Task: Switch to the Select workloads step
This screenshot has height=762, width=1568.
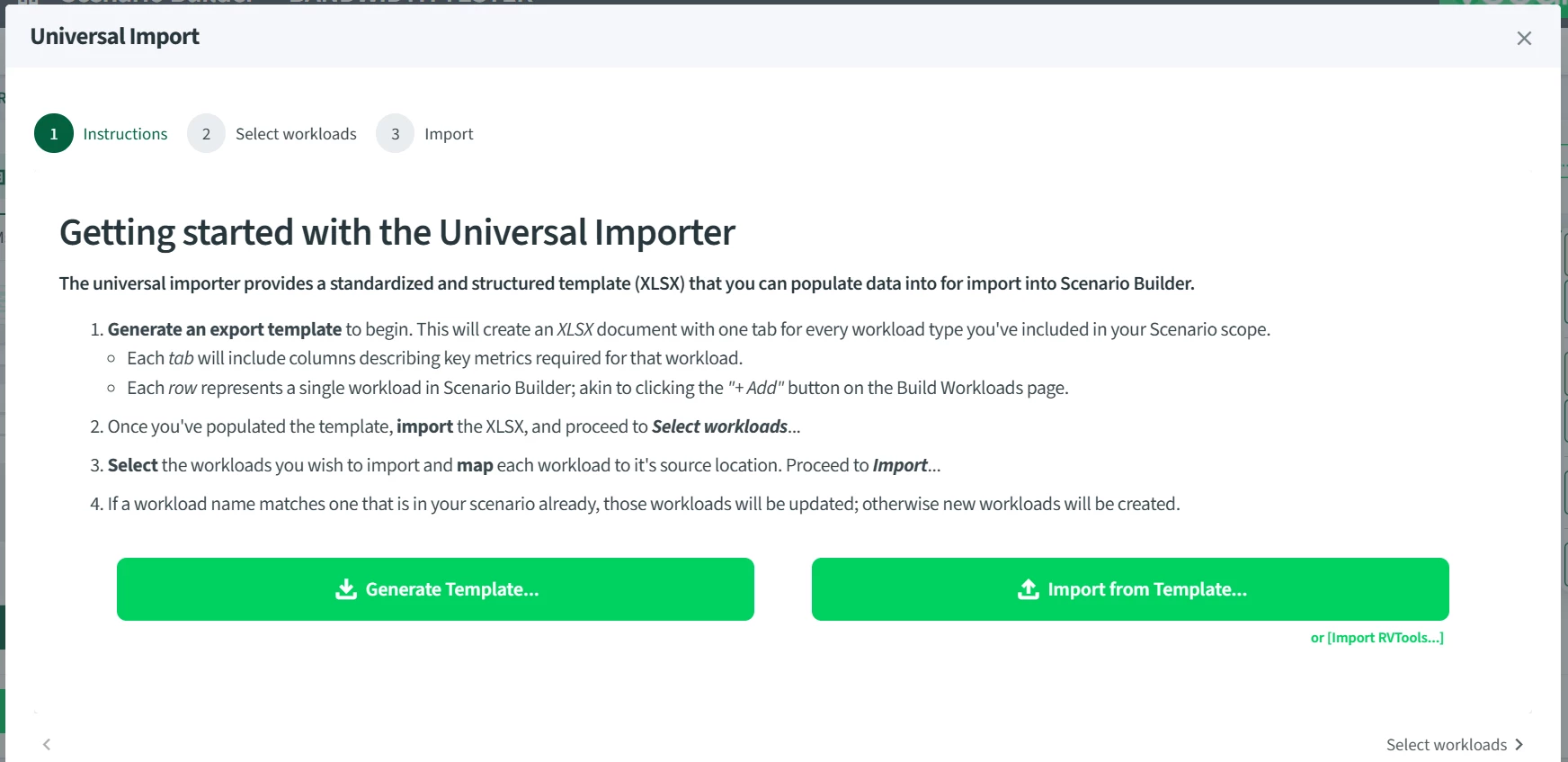Action: pyautogui.click(x=296, y=134)
